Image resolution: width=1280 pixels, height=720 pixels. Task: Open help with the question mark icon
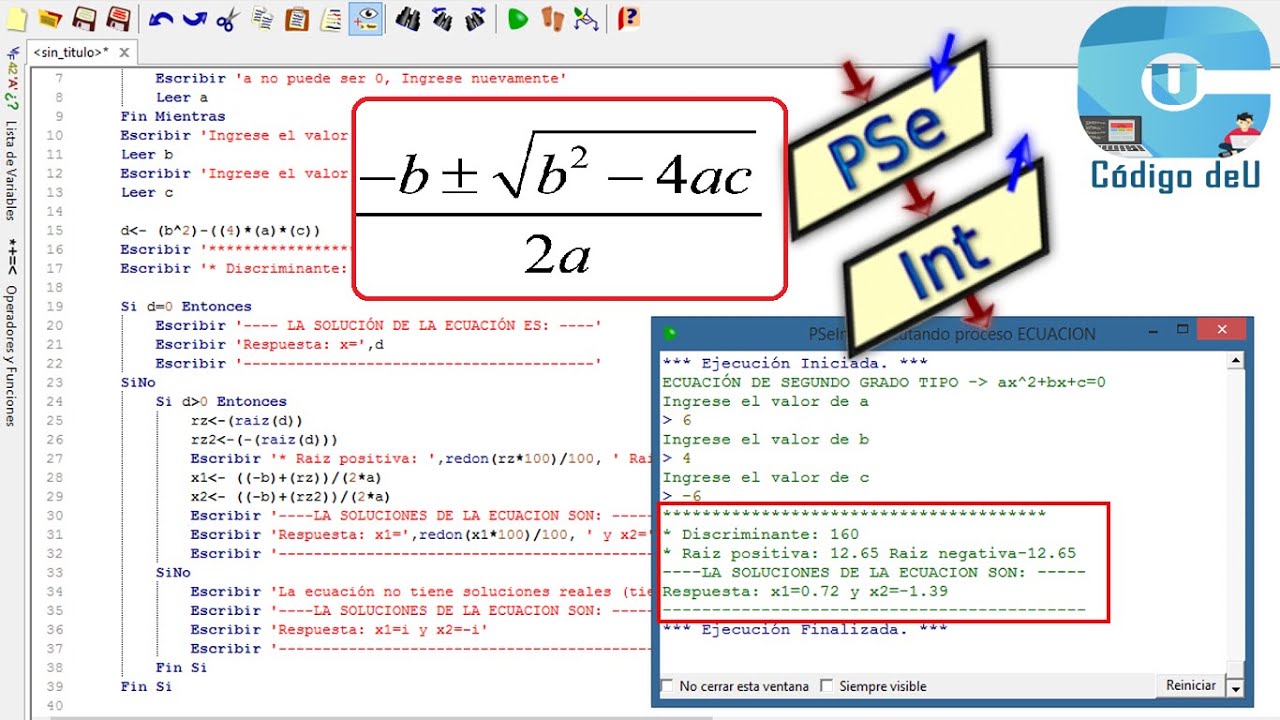[x=628, y=18]
